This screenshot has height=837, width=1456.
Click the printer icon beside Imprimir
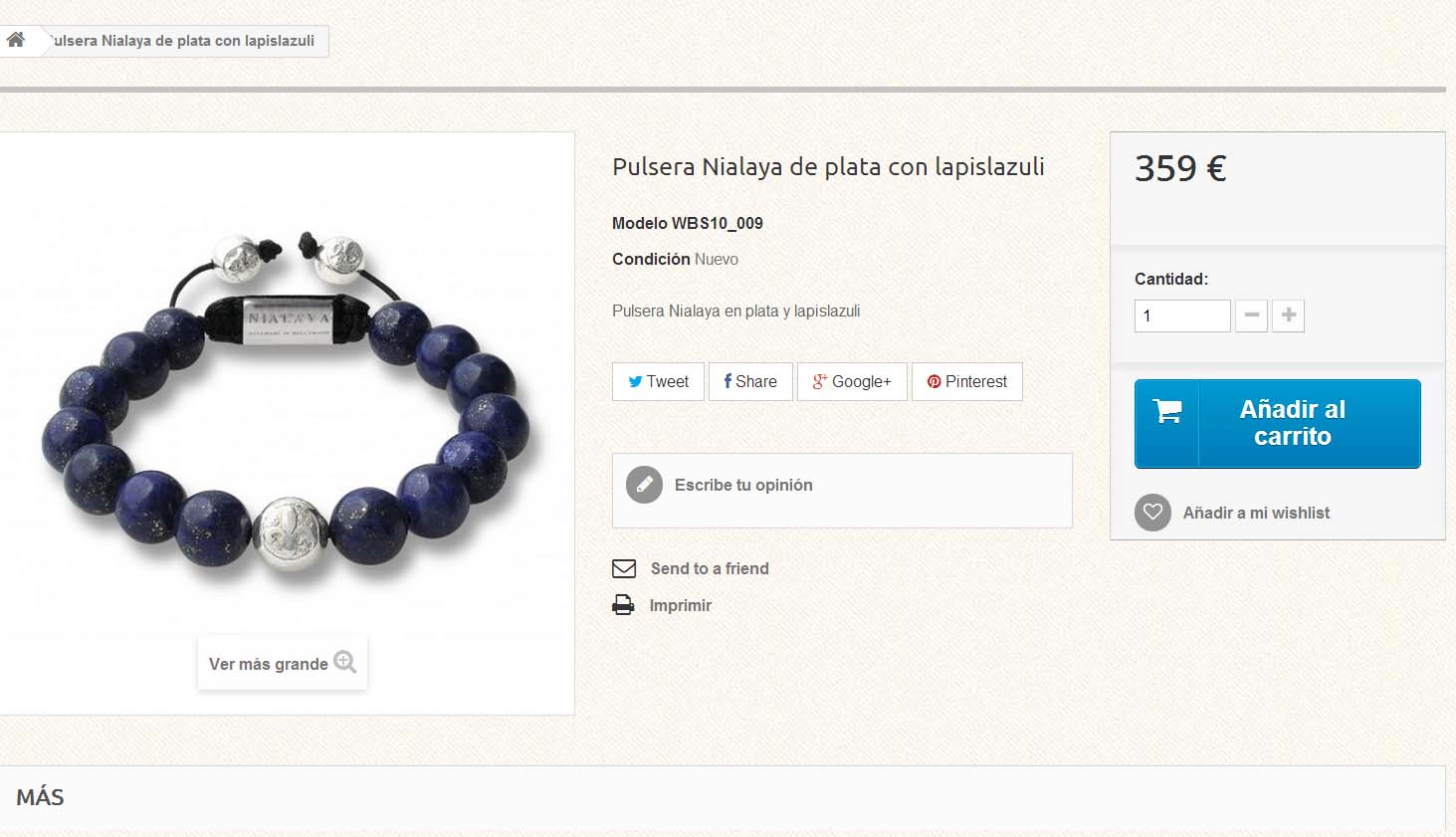pyautogui.click(x=623, y=605)
